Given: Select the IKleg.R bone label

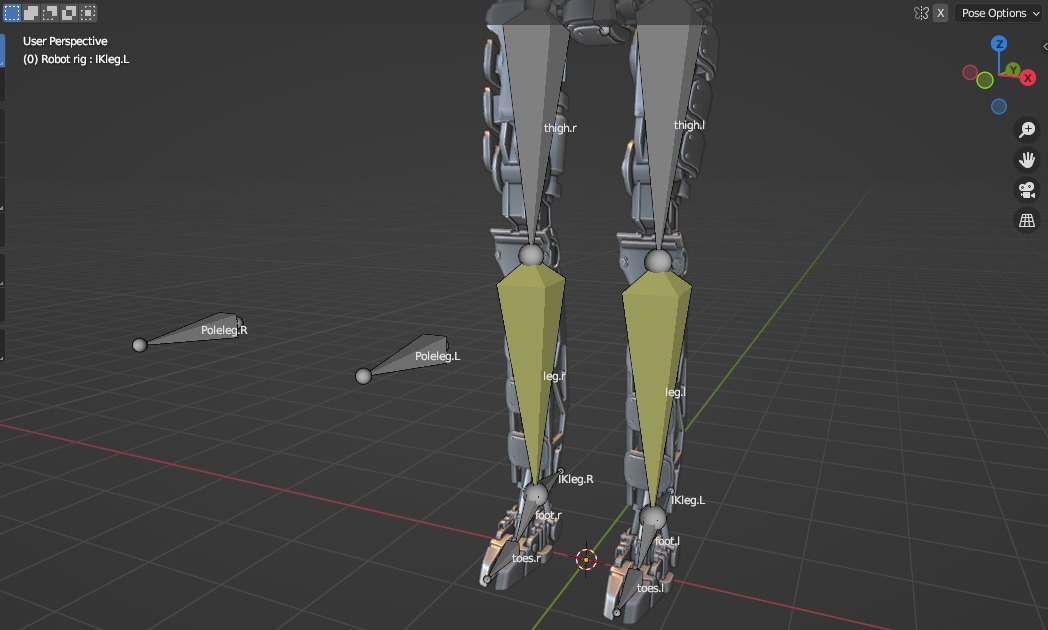Looking at the screenshot, I should click(575, 479).
